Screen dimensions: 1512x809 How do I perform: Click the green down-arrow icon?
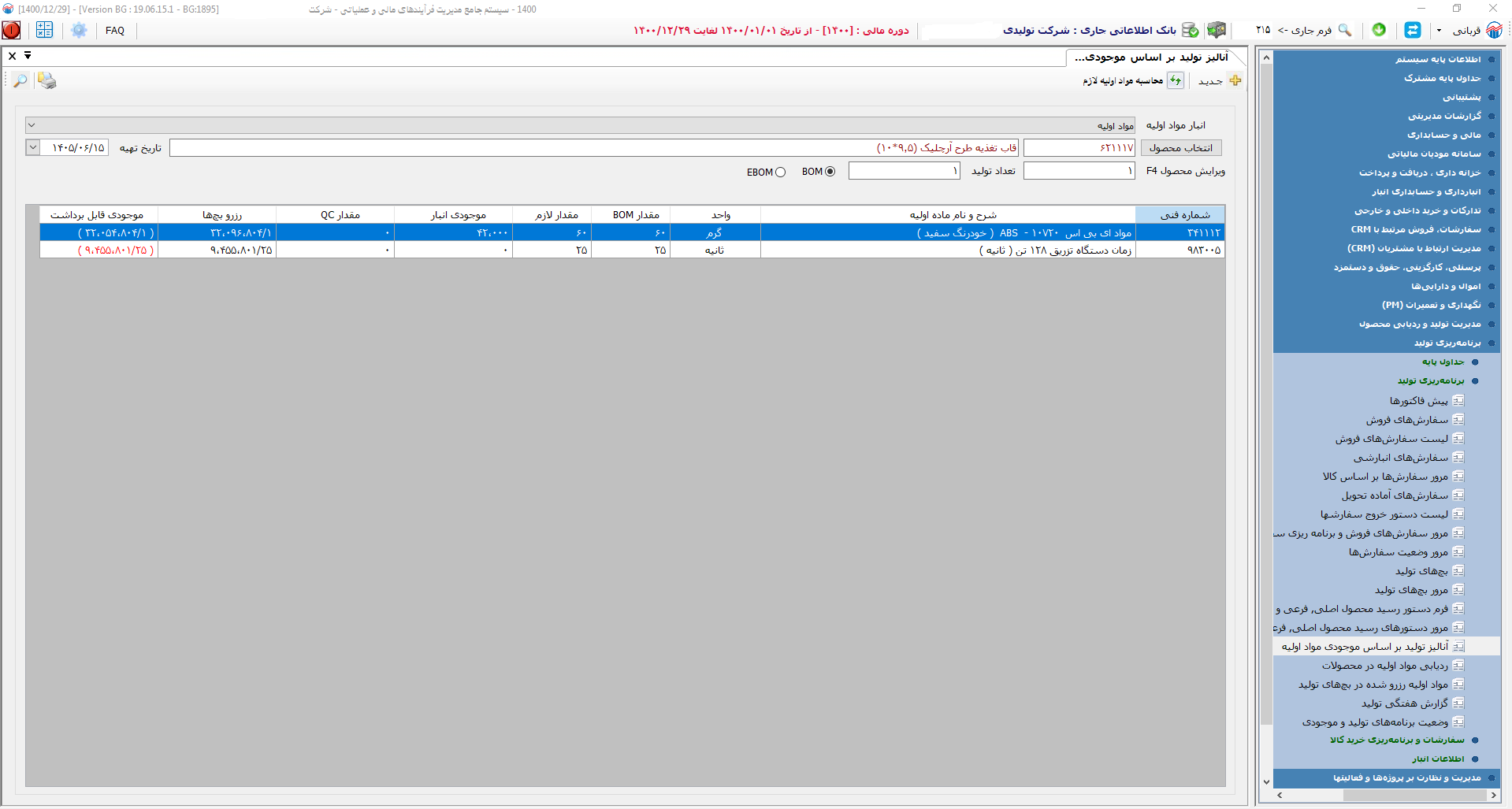1379,29
